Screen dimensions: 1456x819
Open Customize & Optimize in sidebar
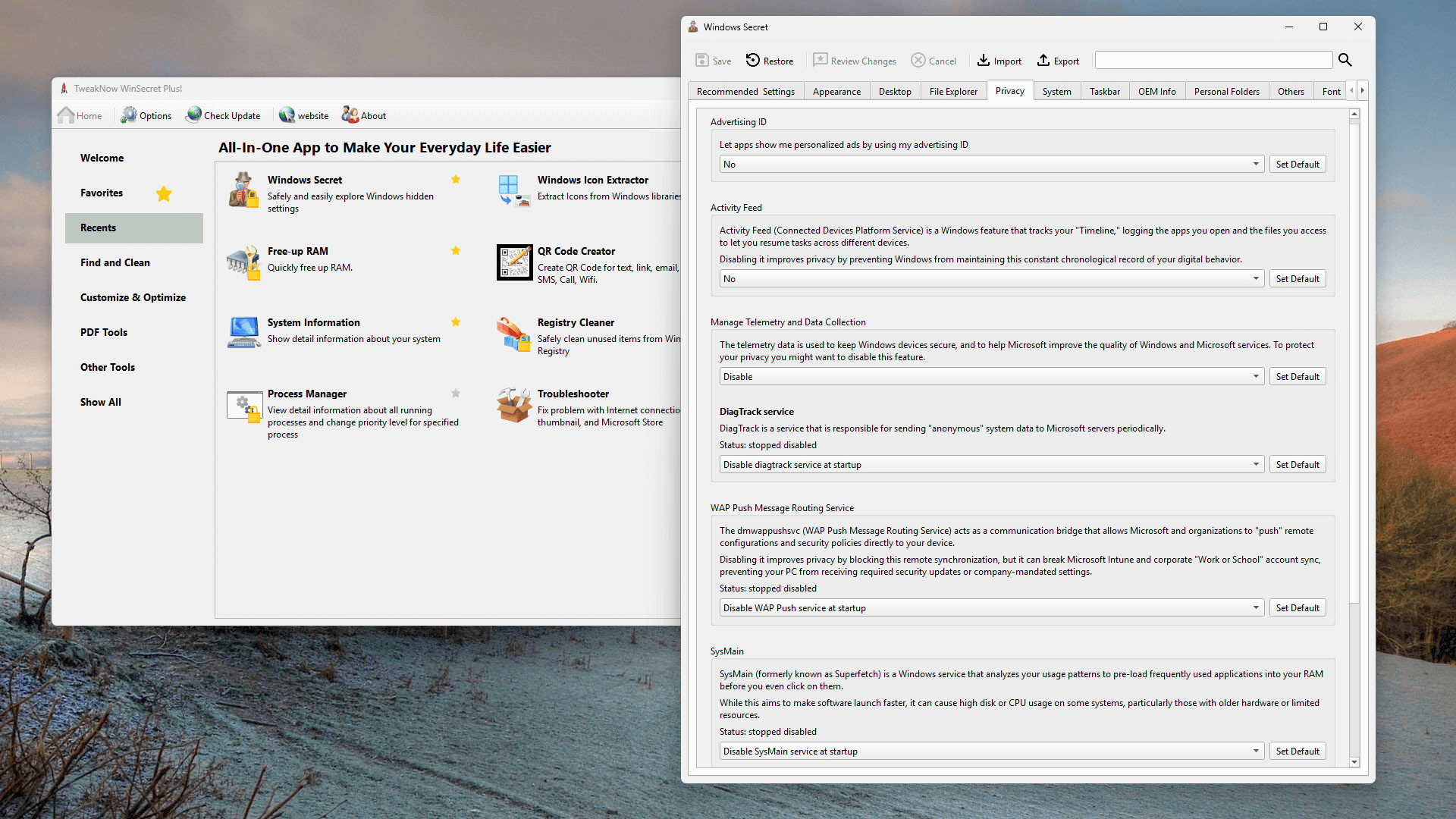133,297
